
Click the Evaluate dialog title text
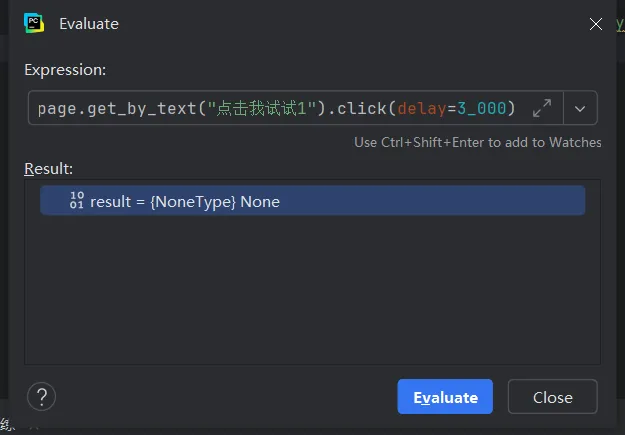(x=89, y=24)
